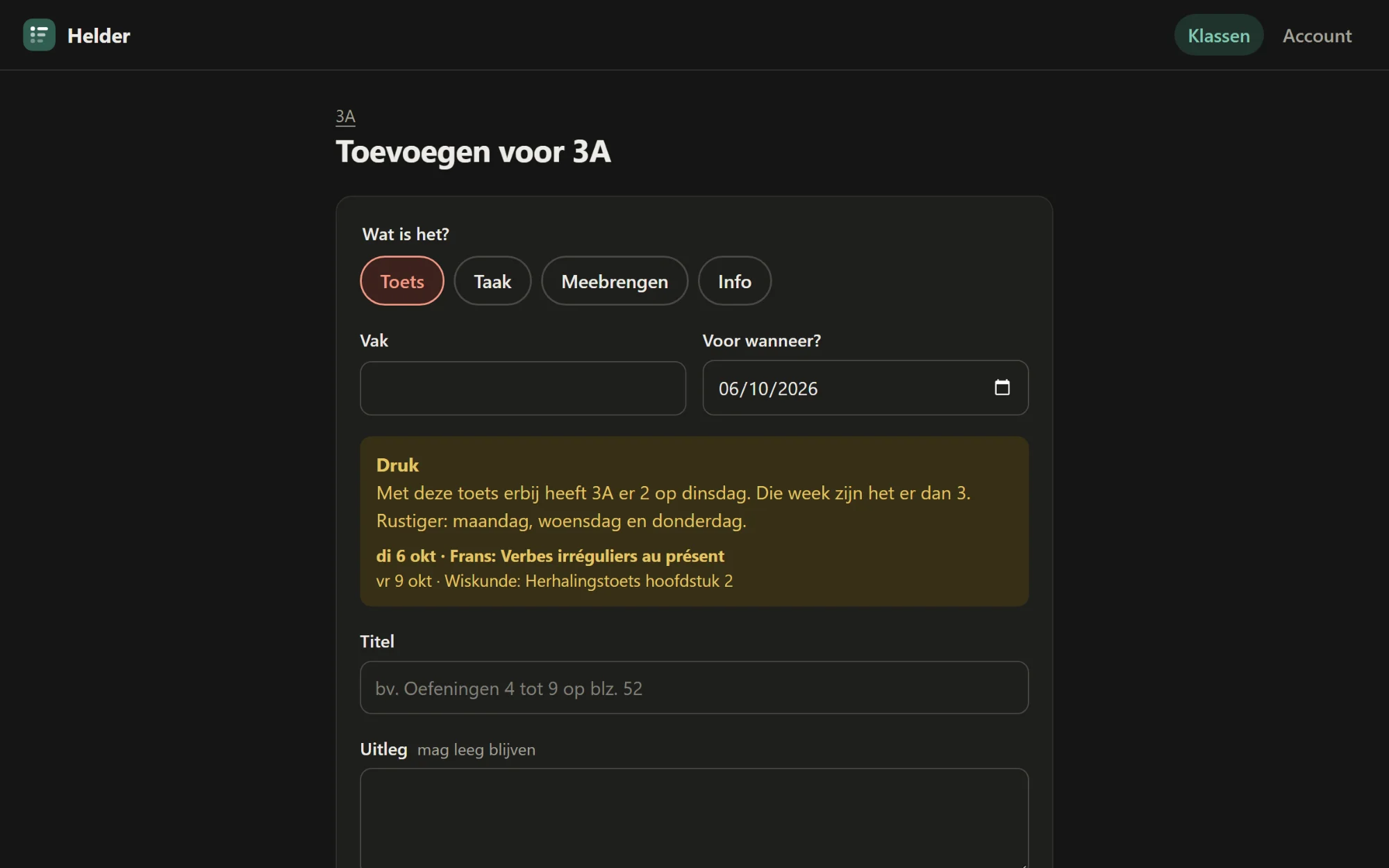Choose the Info type option
The width and height of the screenshot is (1389, 868).
[735, 281]
